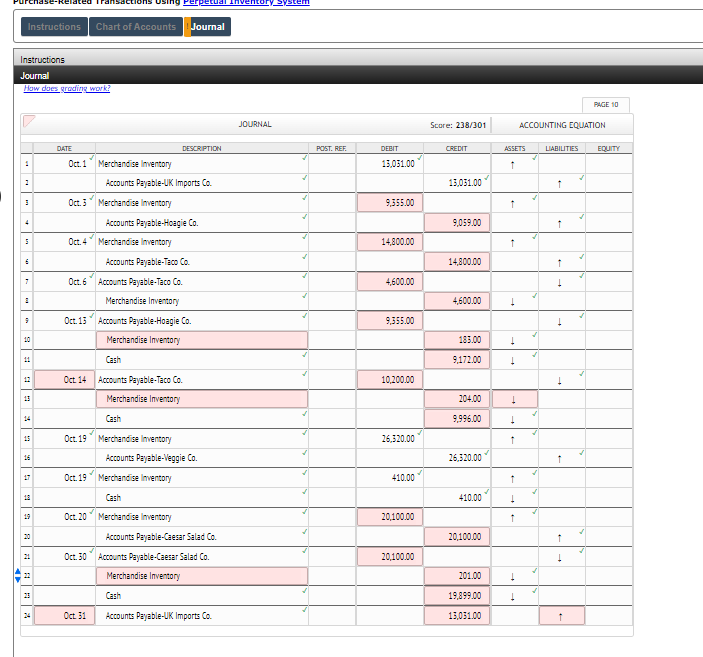
Task: Edit the 14,800.00 credit for Taco Co.
Action: (x=457, y=261)
